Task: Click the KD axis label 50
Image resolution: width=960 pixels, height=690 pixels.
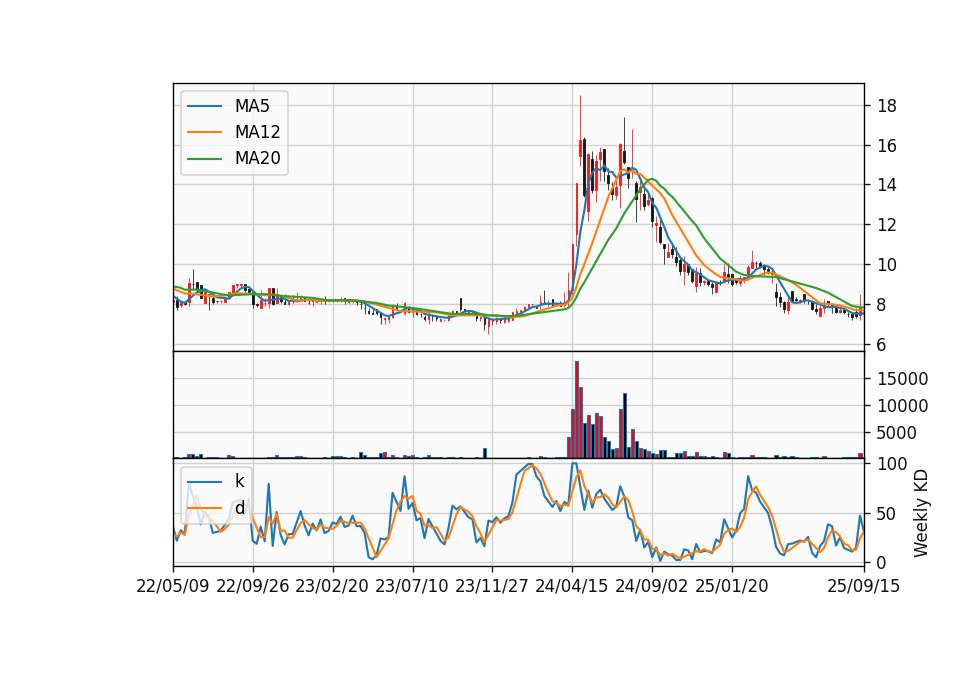Action: (x=887, y=514)
